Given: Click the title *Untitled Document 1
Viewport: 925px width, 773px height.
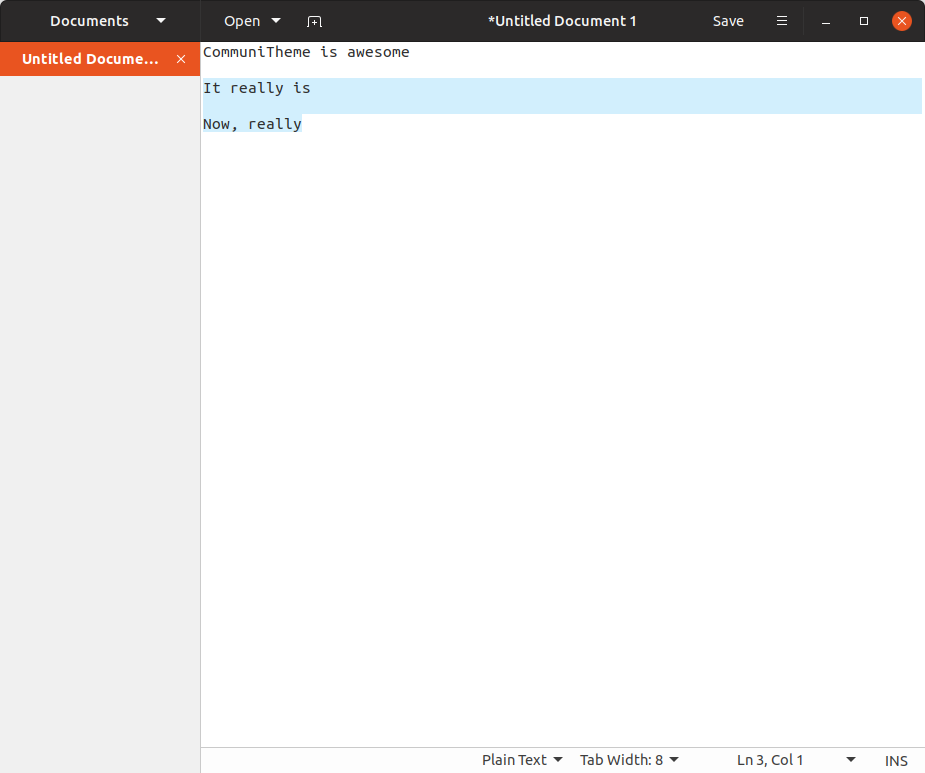Looking at the screenshot, I should point(562,20).
